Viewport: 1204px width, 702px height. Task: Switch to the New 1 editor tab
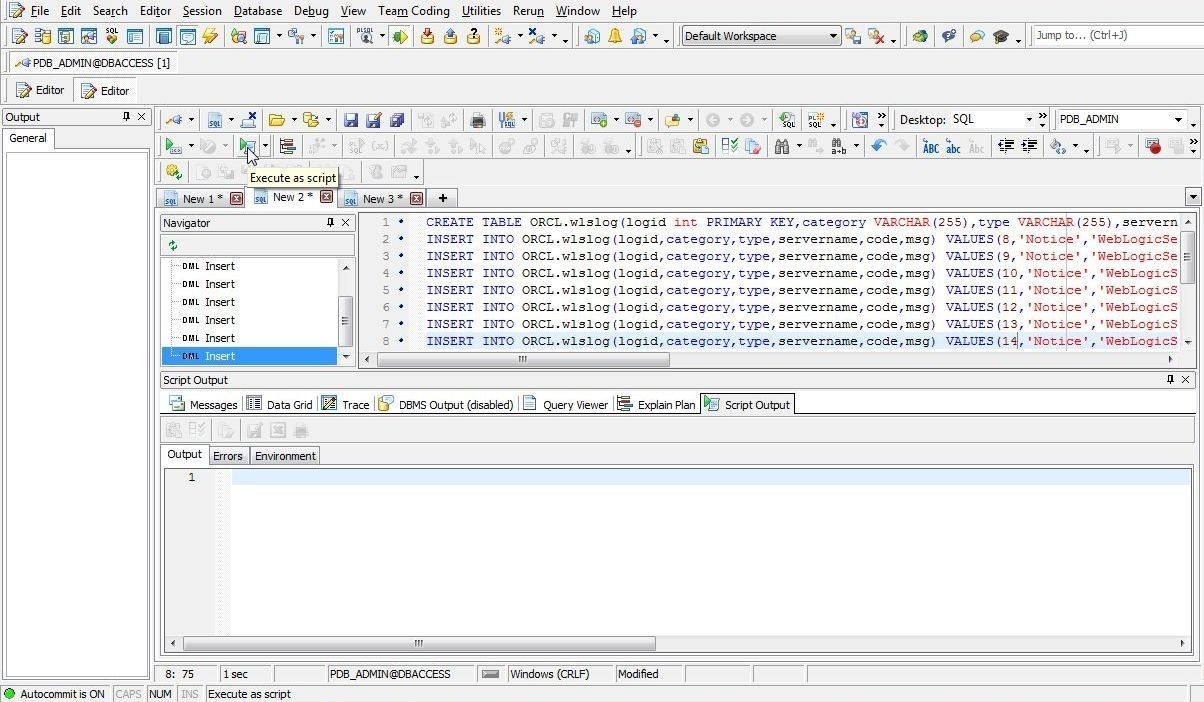point(203,198)
